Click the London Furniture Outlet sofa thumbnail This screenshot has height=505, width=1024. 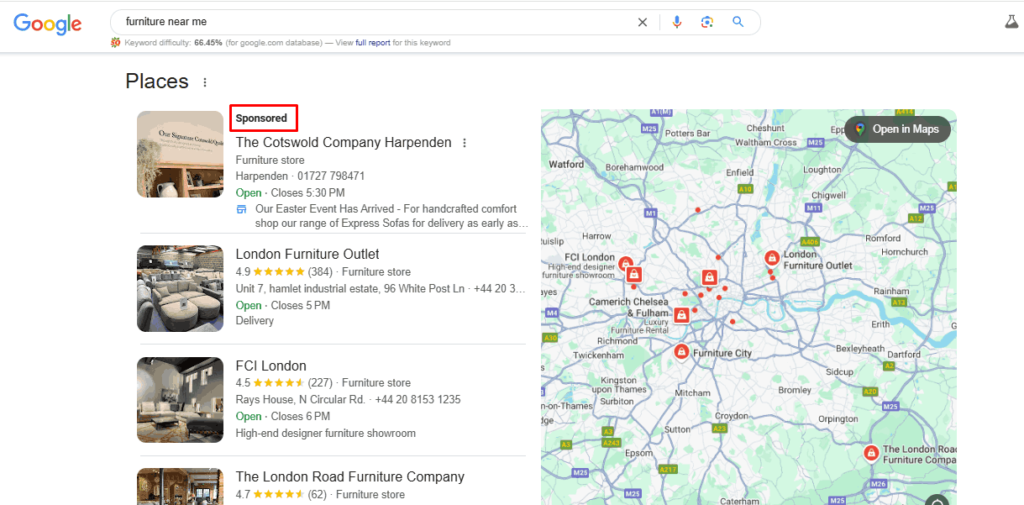tap(180, 289)
